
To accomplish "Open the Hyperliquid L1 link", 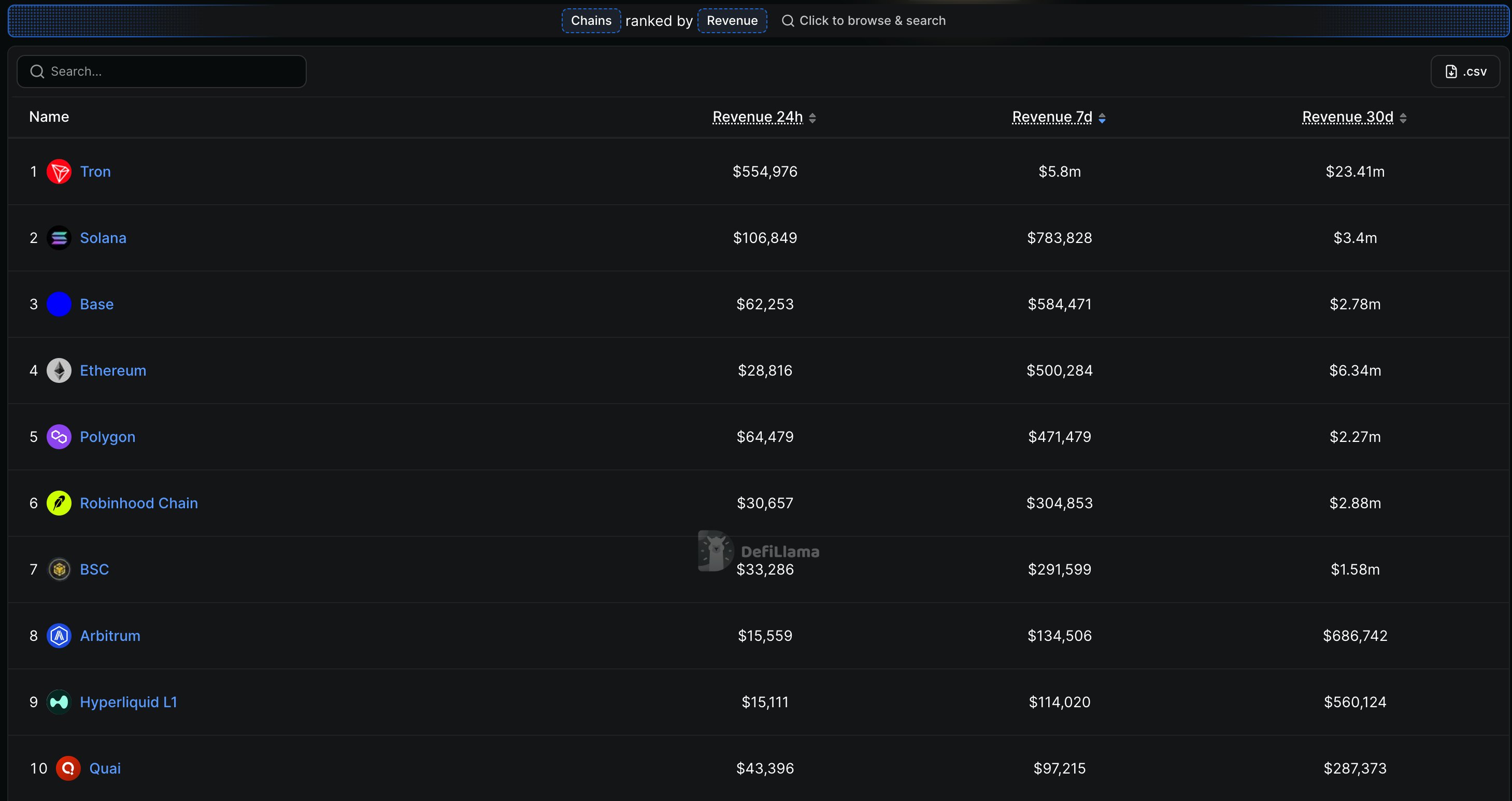I will pos(129,702).
